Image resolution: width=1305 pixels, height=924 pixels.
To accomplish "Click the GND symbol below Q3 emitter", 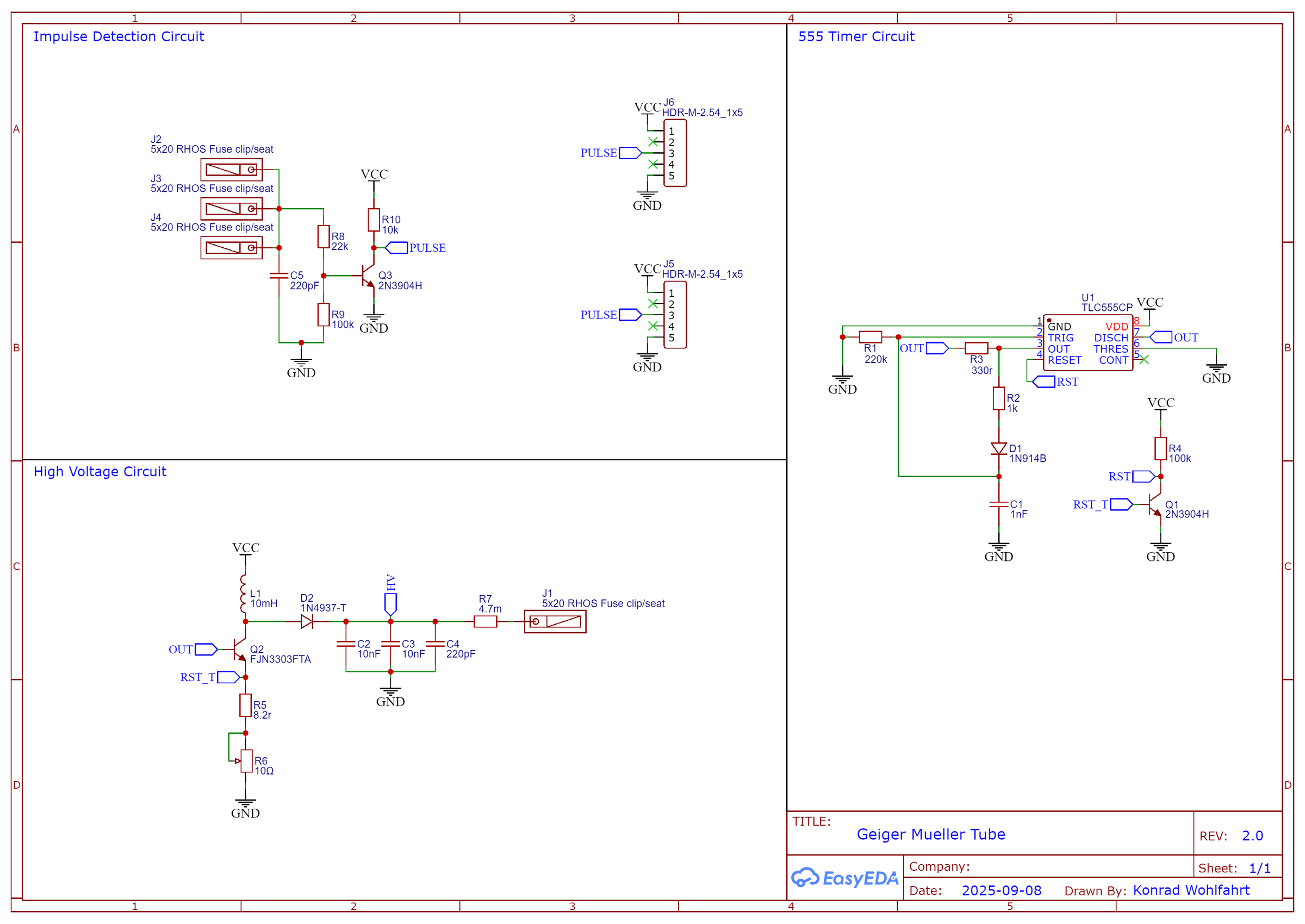I will coord(374,323).
